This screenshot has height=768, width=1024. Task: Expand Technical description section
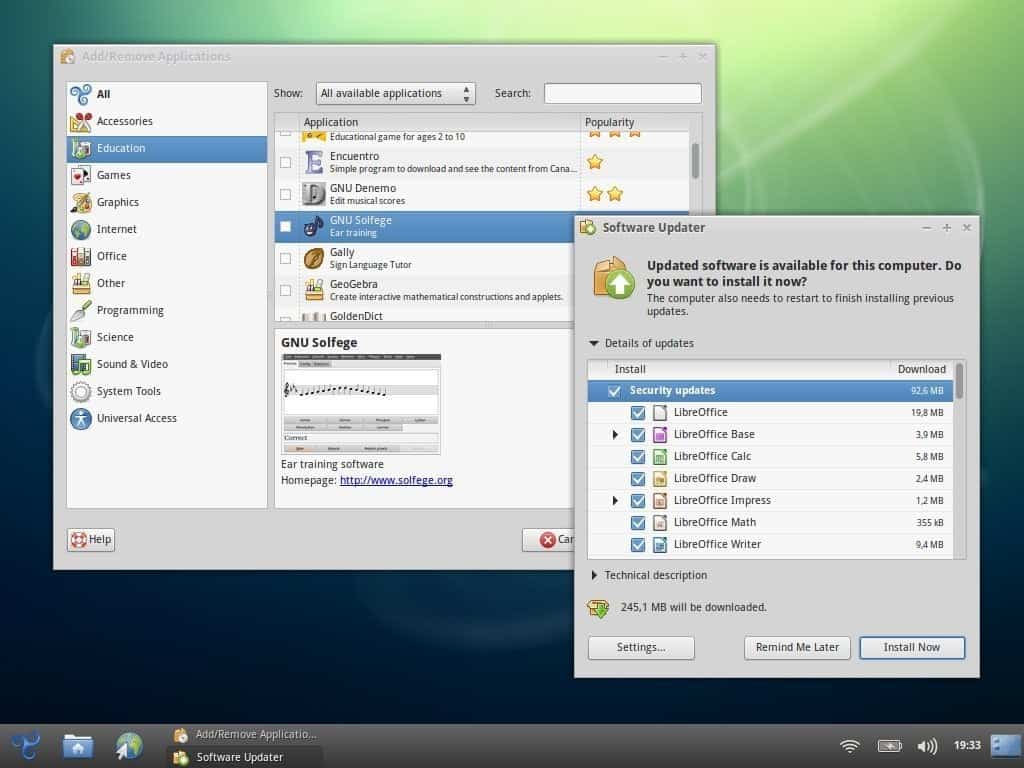(594, 575)
